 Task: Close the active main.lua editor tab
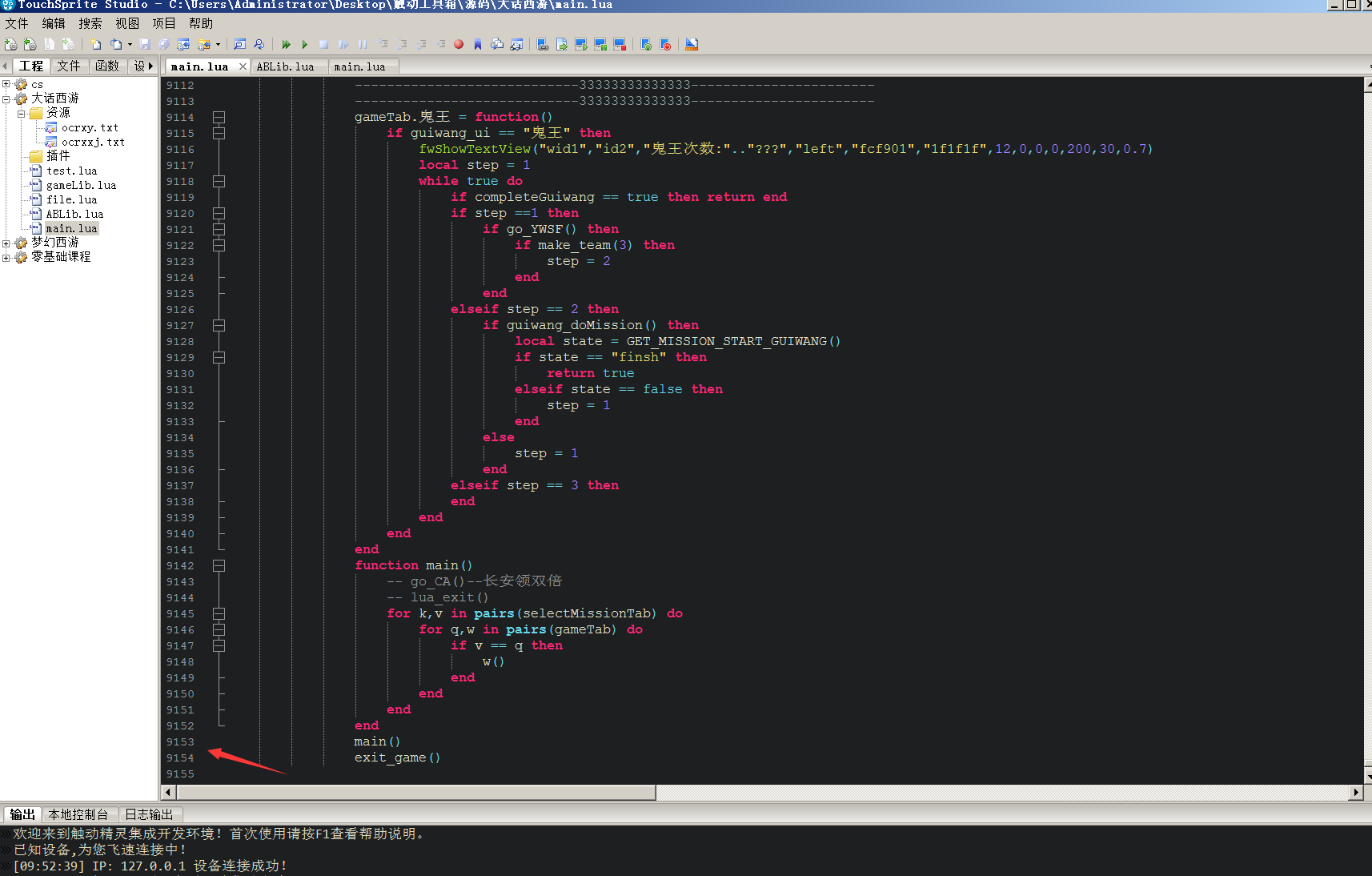click(x=243, y=66)
